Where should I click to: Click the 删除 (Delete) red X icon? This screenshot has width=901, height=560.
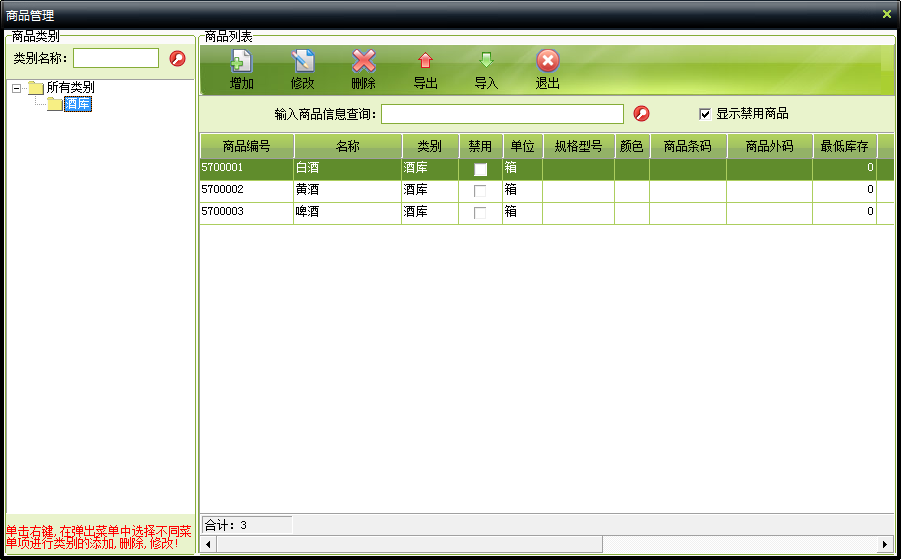click(364, 62)
